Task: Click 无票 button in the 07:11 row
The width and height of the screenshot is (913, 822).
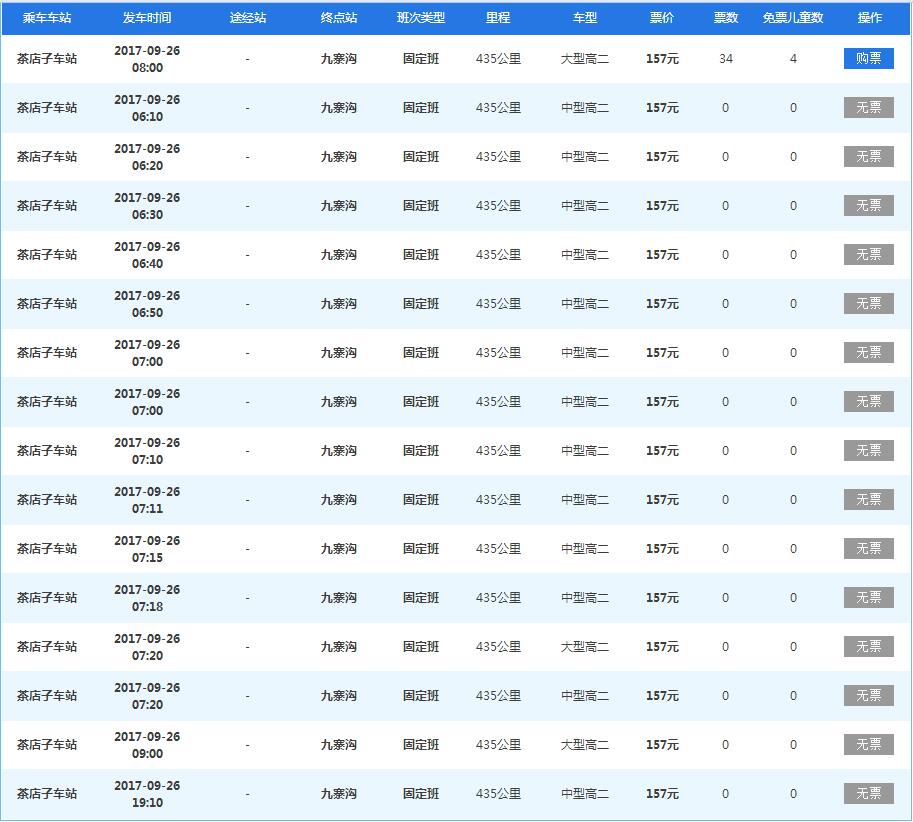Action: point(868,499)
